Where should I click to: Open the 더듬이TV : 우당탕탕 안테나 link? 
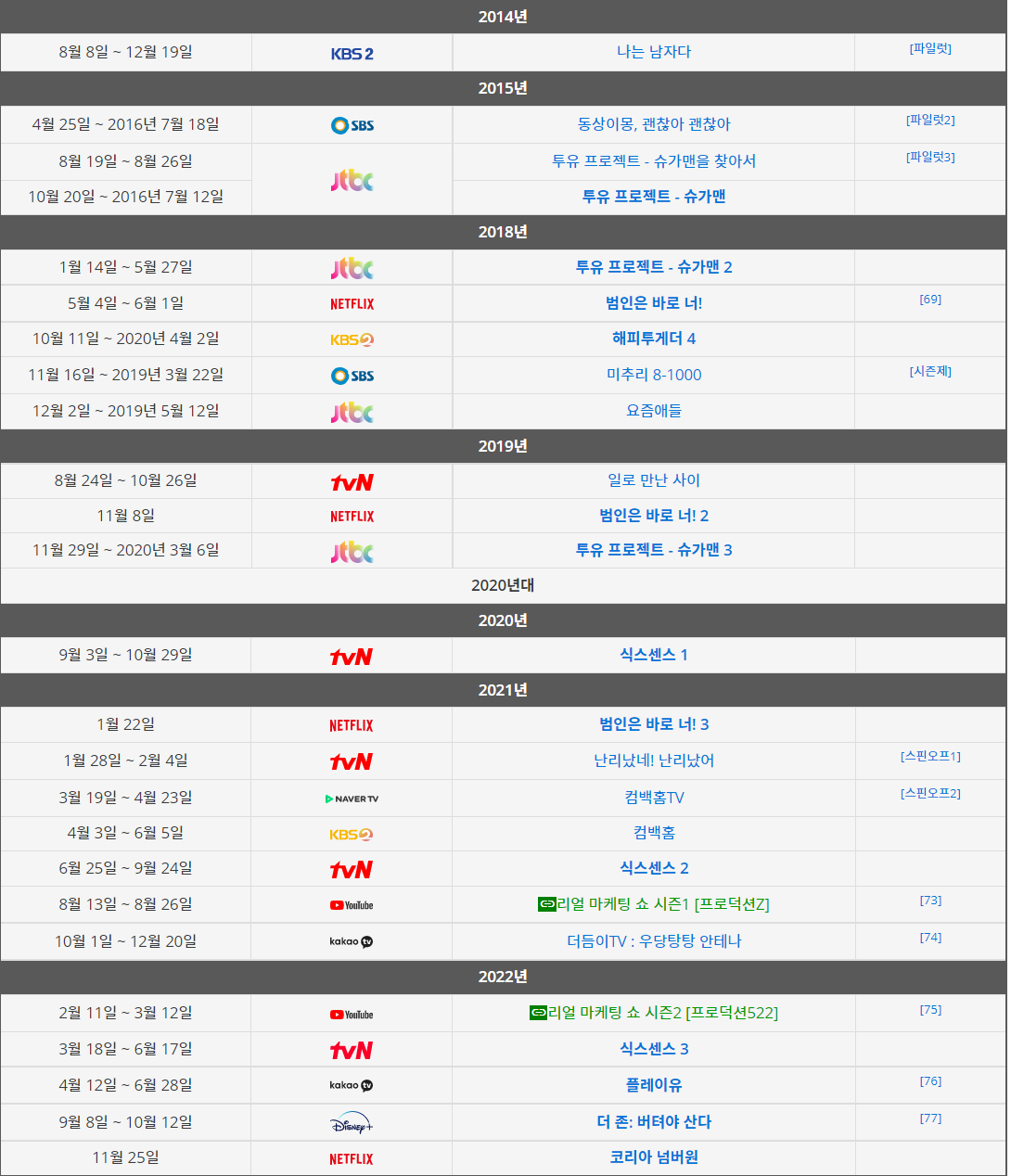pyautogui.click(x=654, y=941)
